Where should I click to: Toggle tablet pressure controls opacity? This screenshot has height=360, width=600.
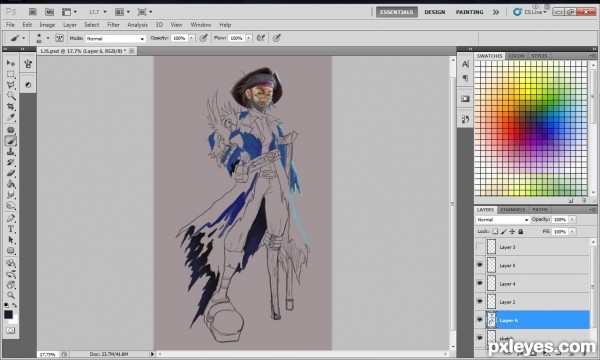204,38
